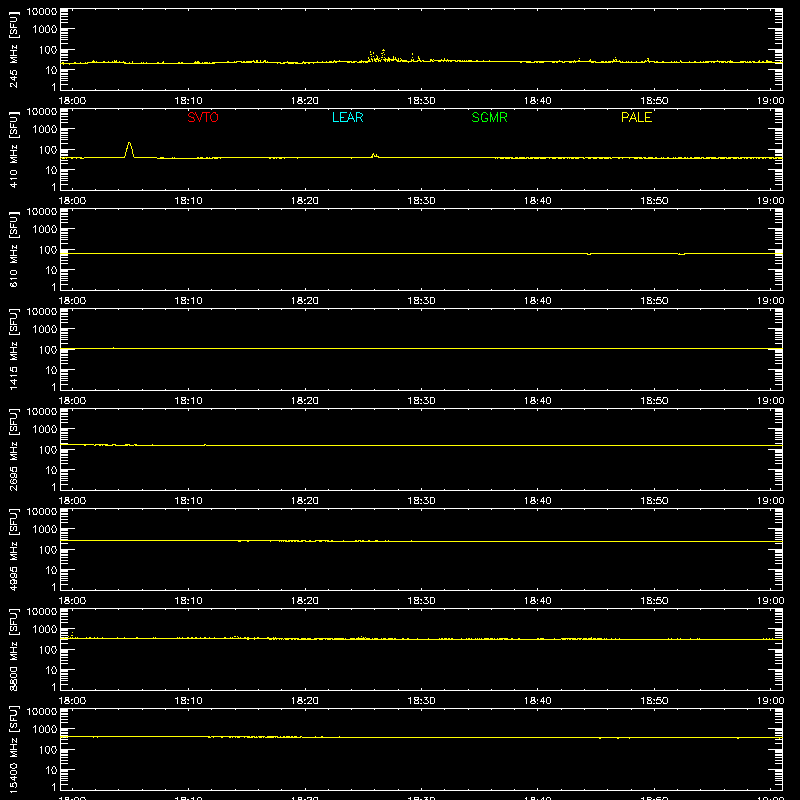Select the 15400 MHz [SFU] axis title
800x800 pixels.
click(x=13, y=750)
